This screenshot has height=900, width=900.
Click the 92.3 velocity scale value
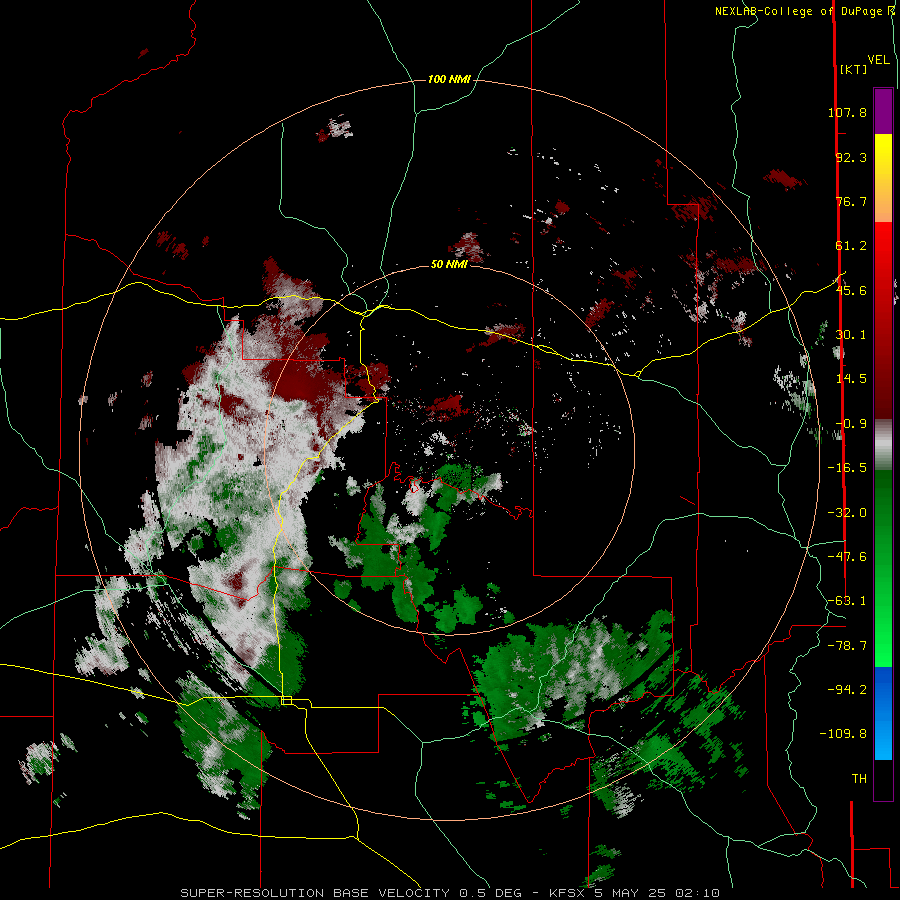point(851,157)
